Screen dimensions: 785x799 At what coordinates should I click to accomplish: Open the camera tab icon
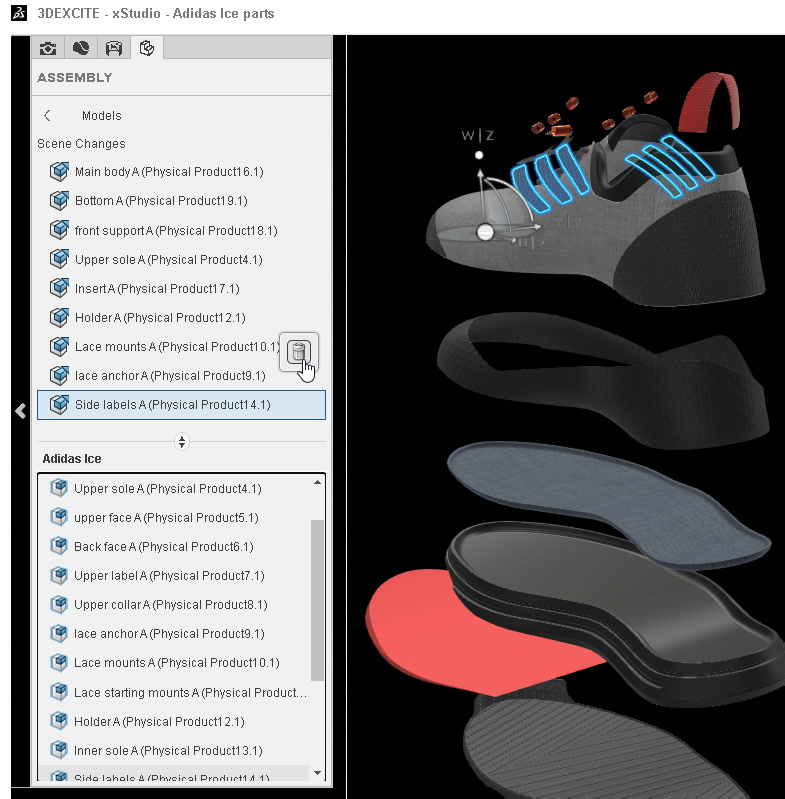click(48, 48)
